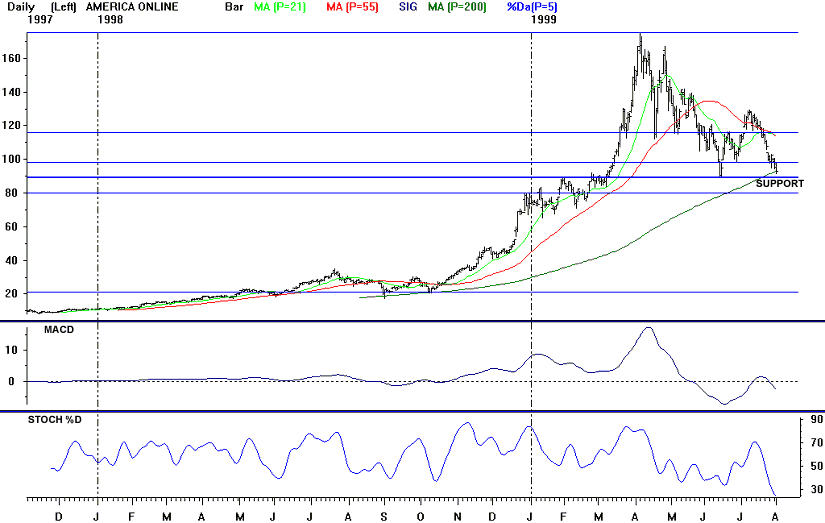This screenshot has width=825, height=523.
Task: Click the 120 price axis value
Action: click(11, 126)
